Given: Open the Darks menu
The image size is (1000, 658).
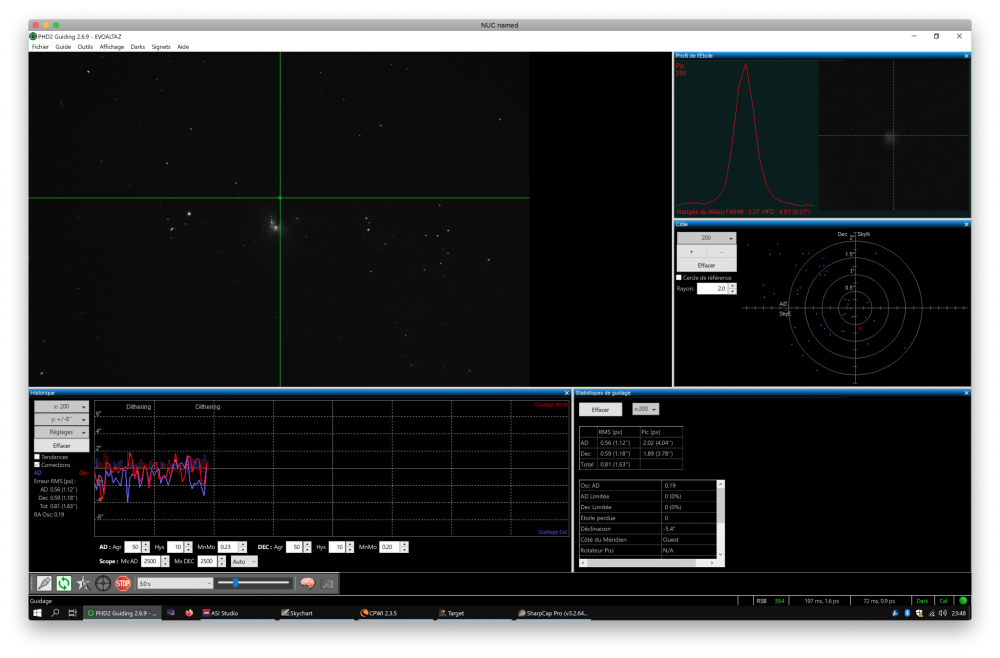Looking at the screenshot, I should [x=138, y=47].
